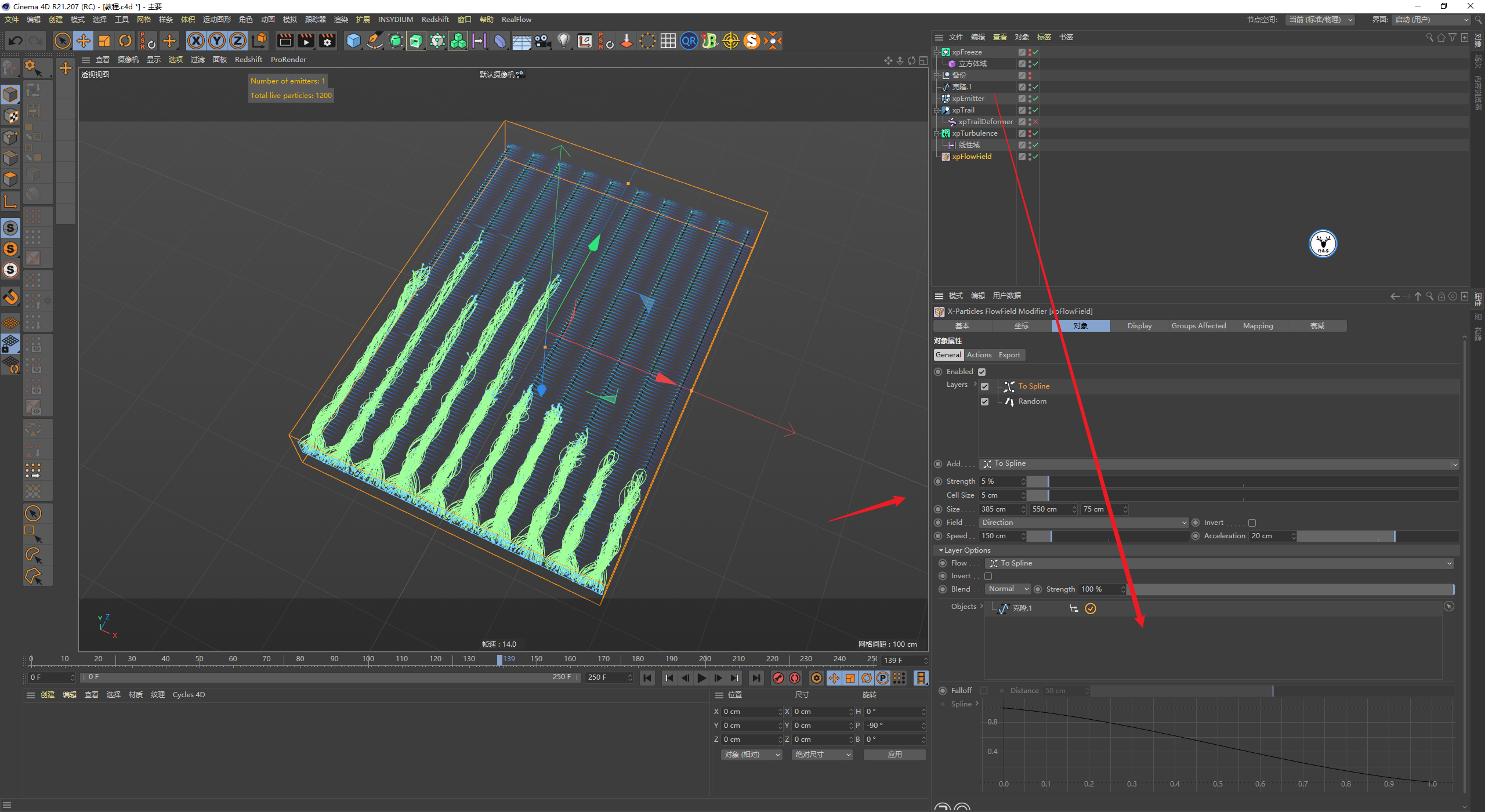Enable the Falloff checkbox

tap(983, 690)
